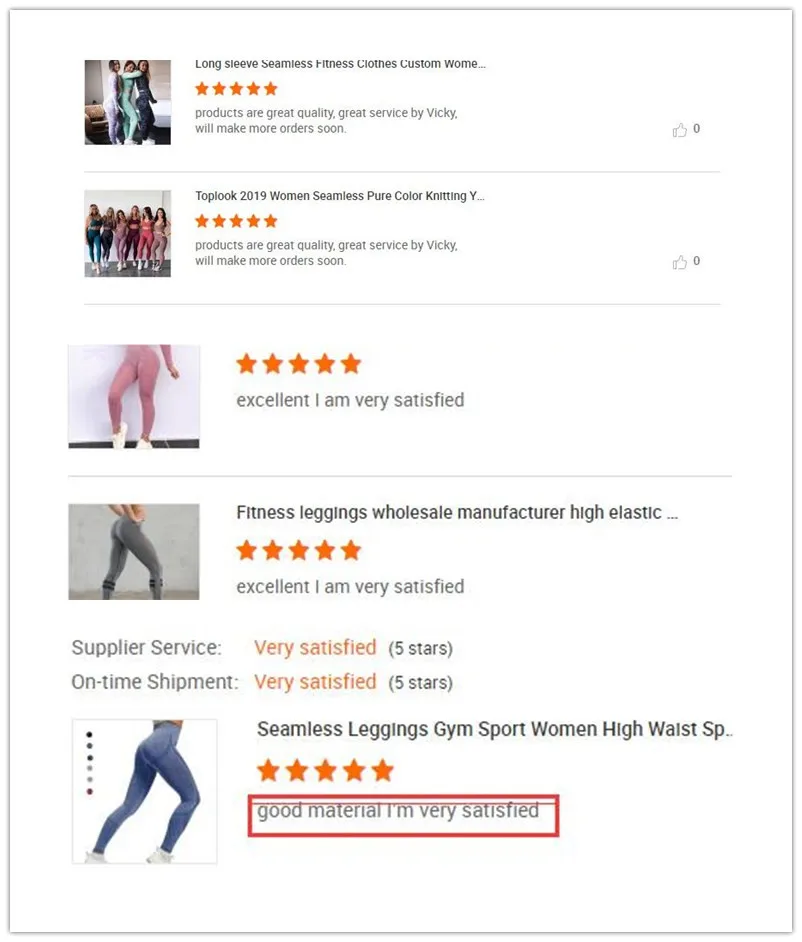
Task: Select the top black color dot swatch
Action: click(90, 734)
